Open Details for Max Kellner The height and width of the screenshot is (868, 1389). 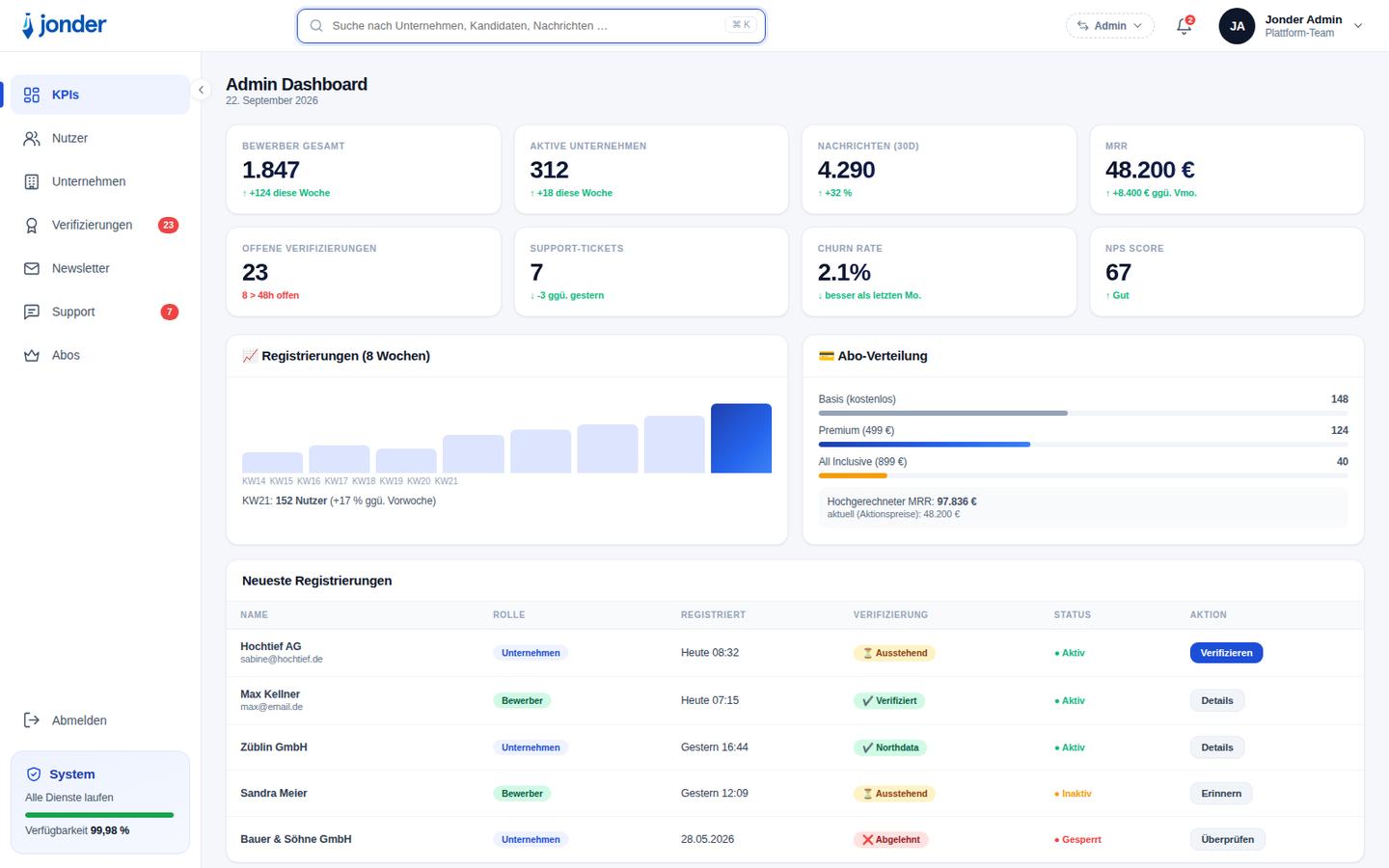click(1217, 701)
